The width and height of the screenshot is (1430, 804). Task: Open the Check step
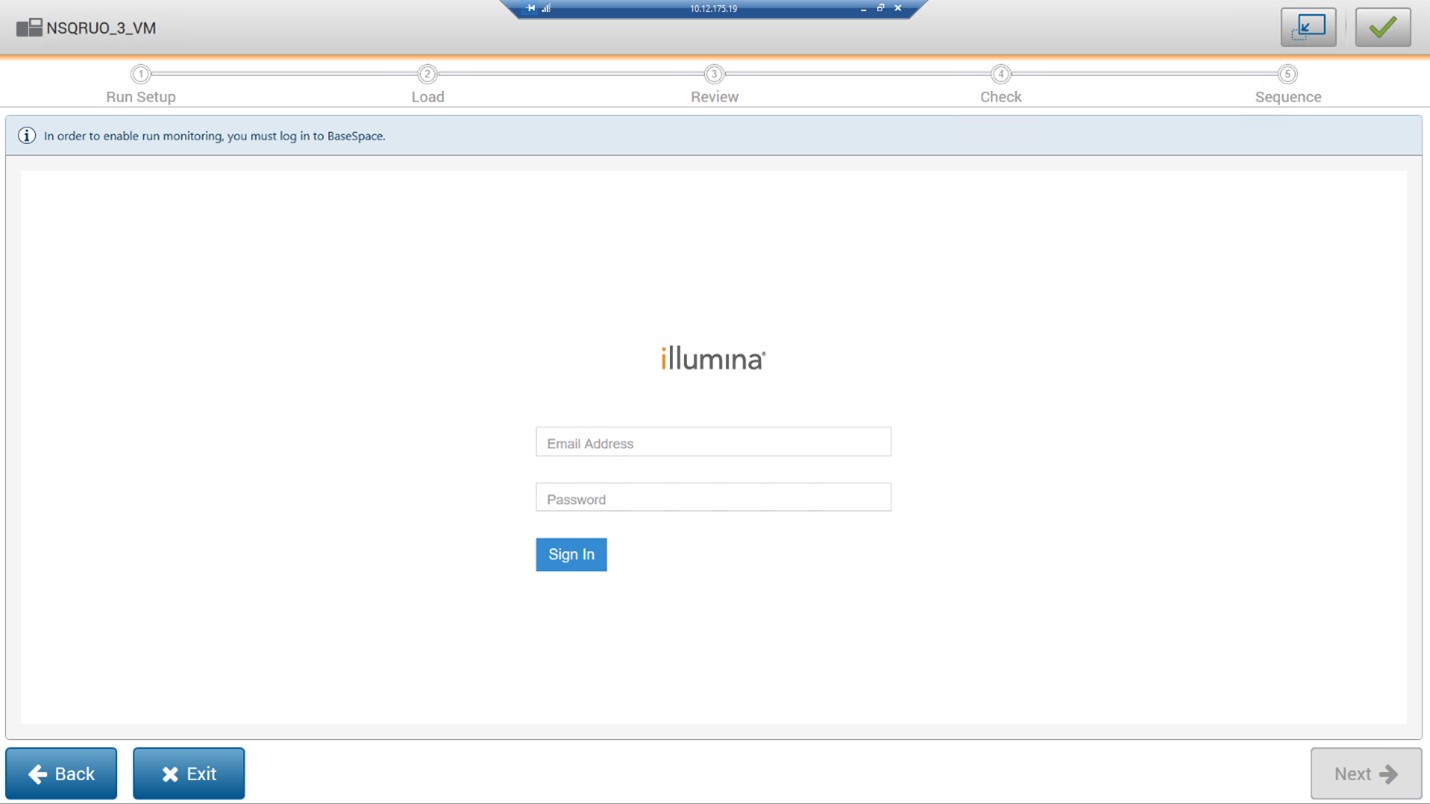[1000, 74]
